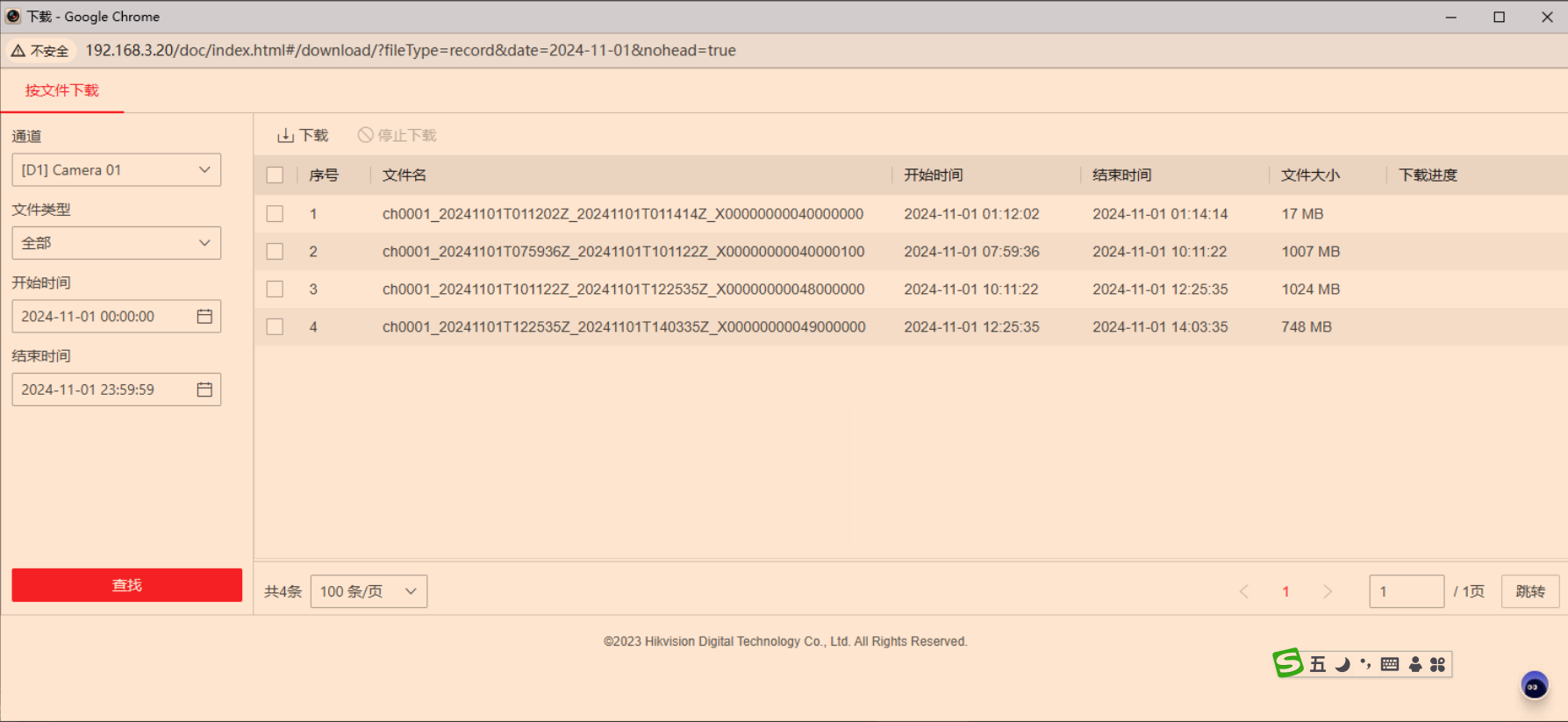Screen dimensions: 1568x722
Task: Go to previous page arrow
Action: click(1244, 591)
